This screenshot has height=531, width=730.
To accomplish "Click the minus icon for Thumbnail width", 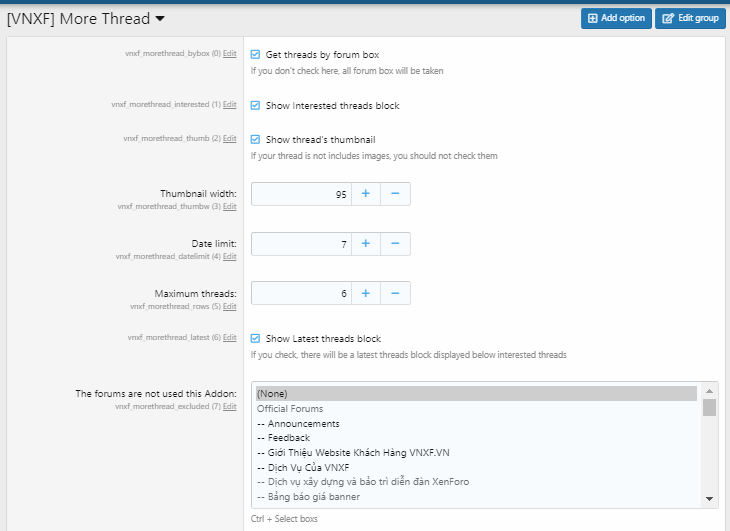I will (x=395, y=194).
